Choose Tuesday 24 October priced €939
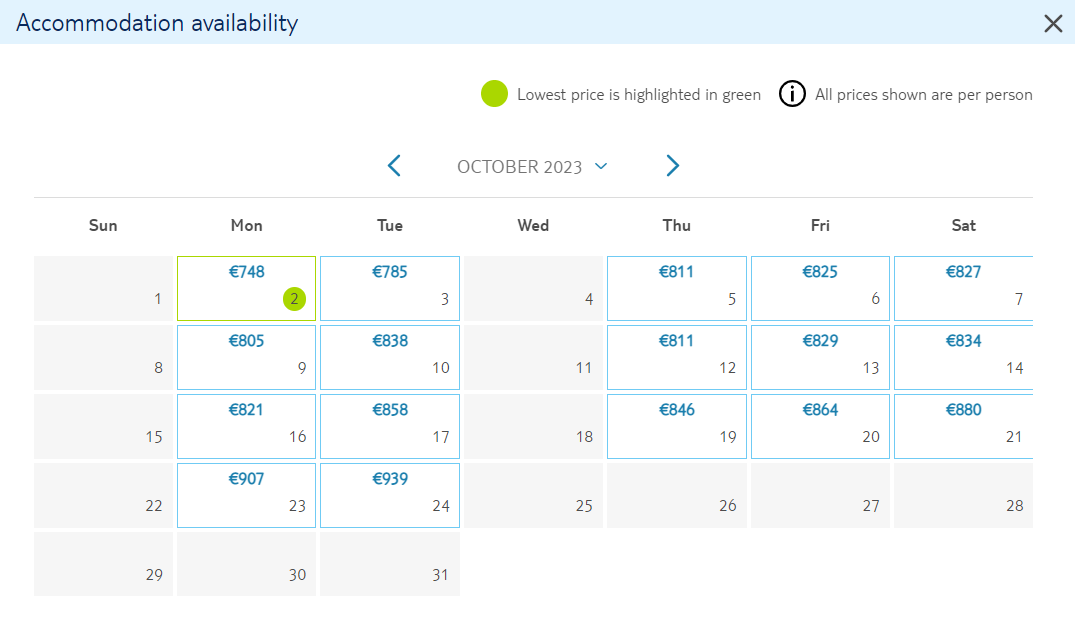This screenshot has height=621, width=1075. pyautogui.click(x=390, y=496)
